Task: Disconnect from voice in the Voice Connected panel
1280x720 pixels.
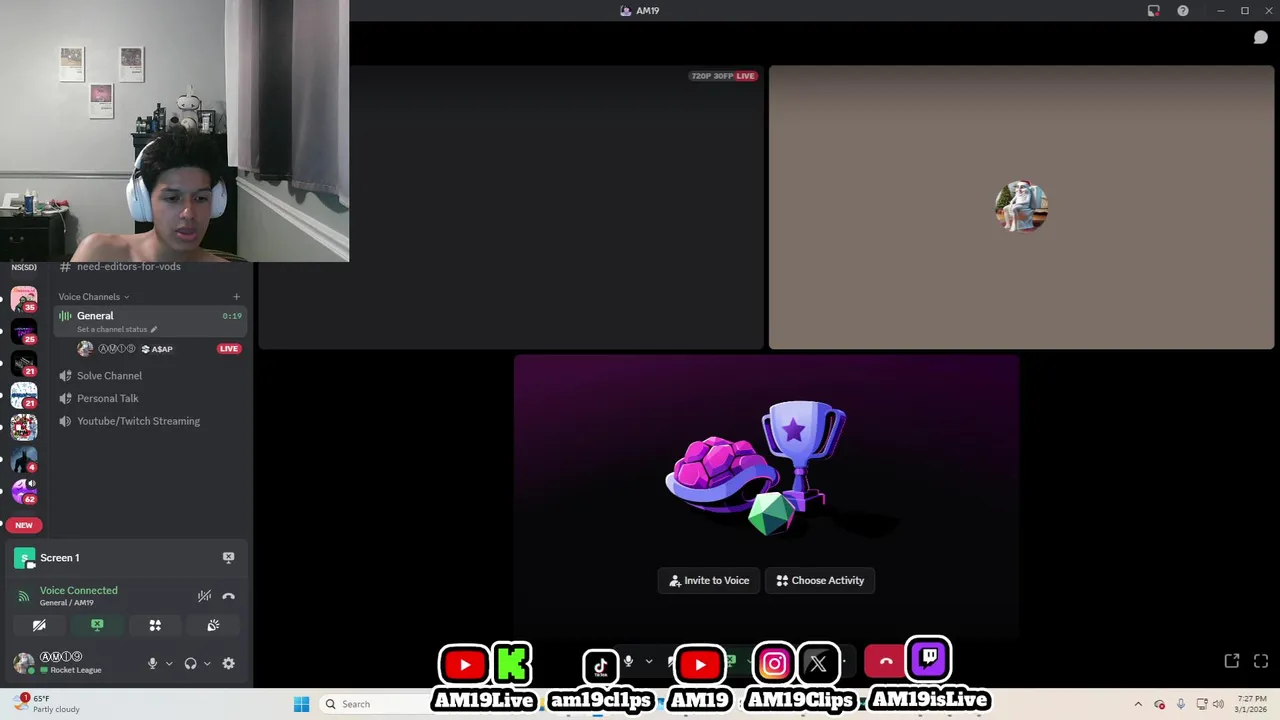Action: point(228,596)
